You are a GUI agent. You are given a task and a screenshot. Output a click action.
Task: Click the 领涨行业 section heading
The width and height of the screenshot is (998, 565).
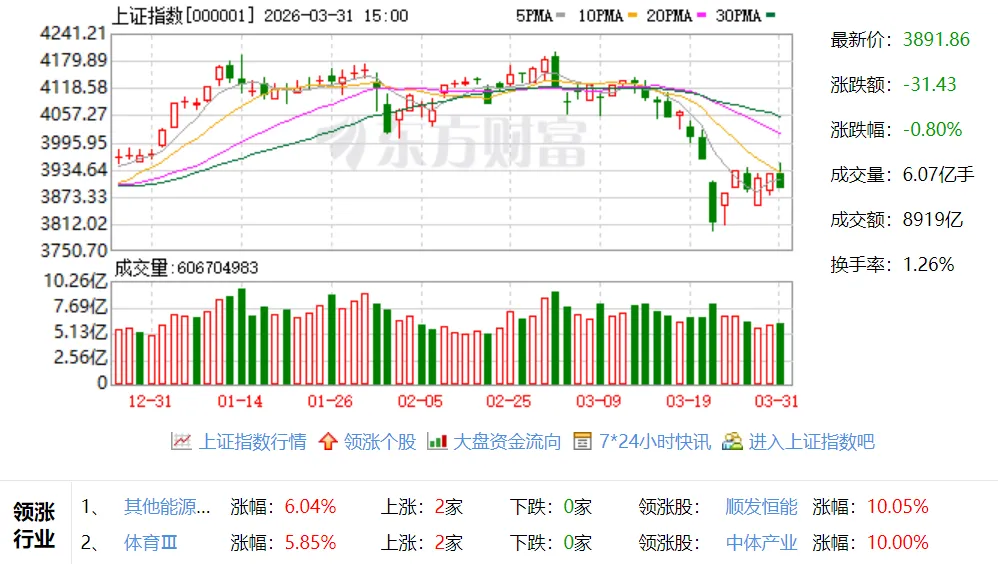(x=34, y=525)
